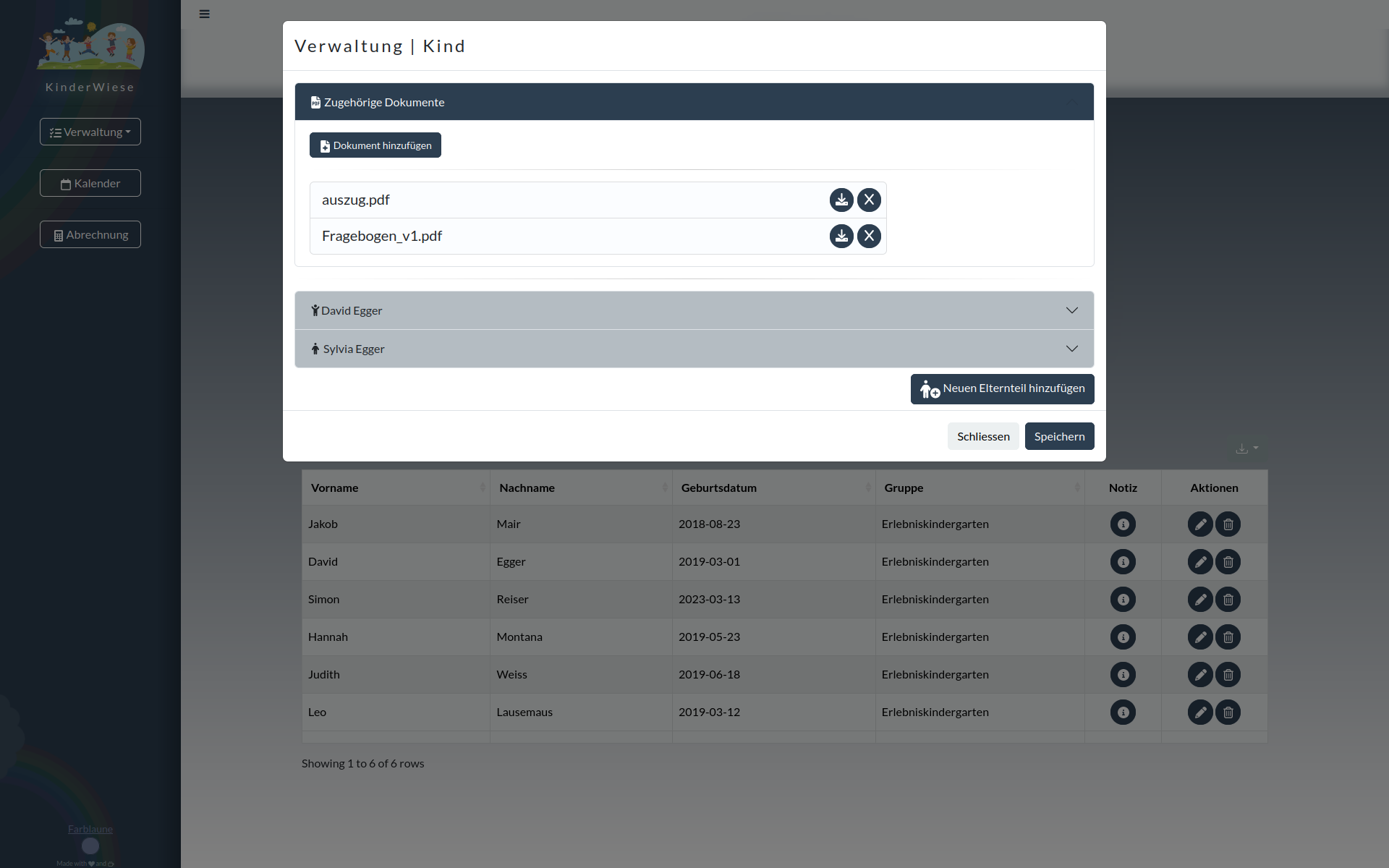
Task: Edit the Simon Reiser entry
Action: (x=1200, y=599)
